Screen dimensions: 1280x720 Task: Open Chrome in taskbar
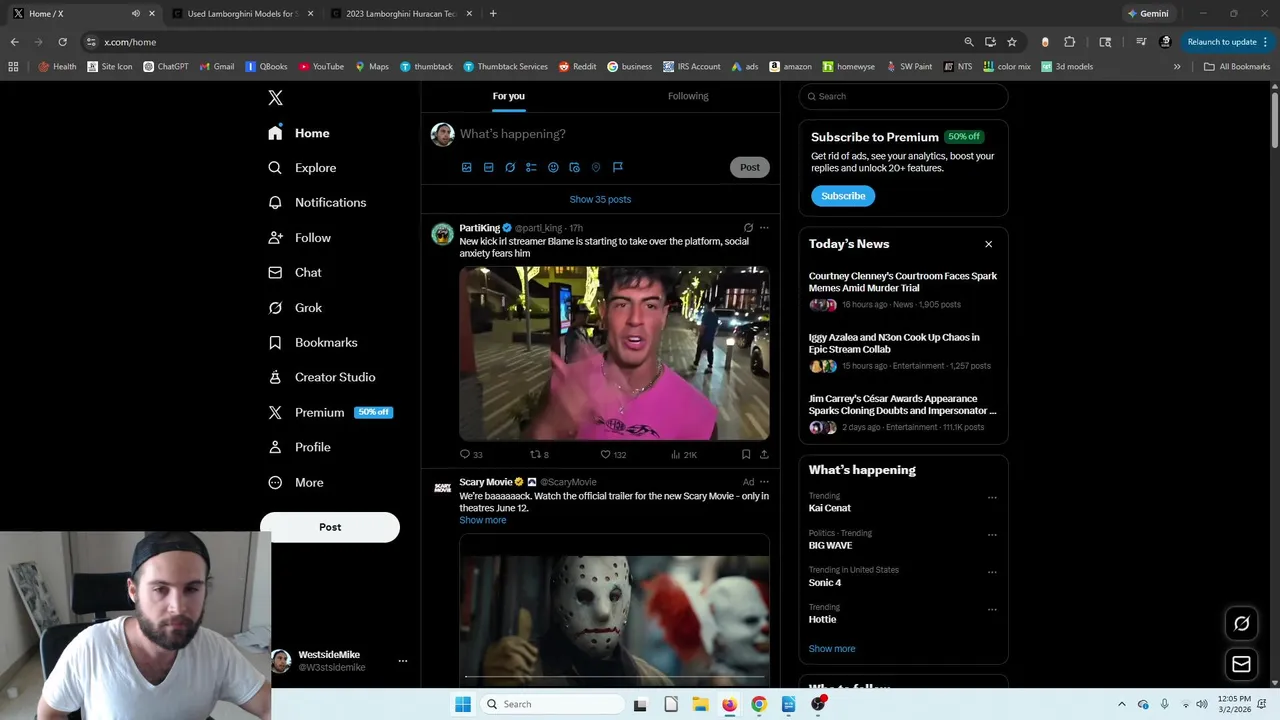[759, 704]
